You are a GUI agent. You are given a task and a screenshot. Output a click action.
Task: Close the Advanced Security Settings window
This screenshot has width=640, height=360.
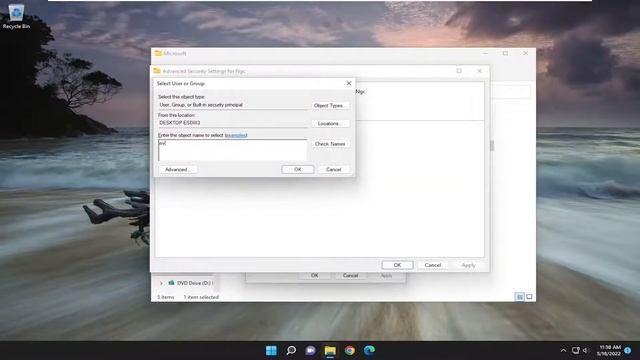coord(479,71)
